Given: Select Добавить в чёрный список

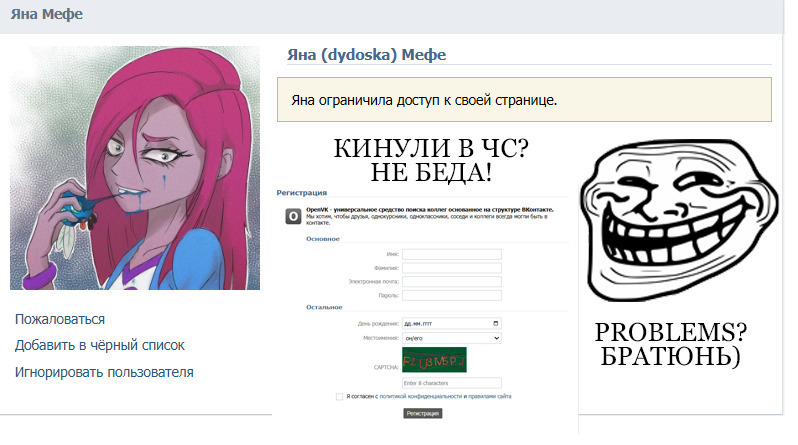Looking at the screenshot, I should point(100,345).
